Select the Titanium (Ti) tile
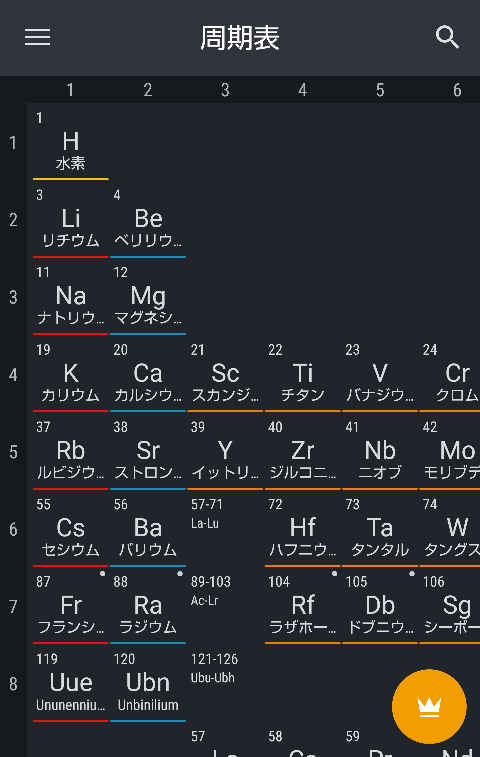Screen dimensions: 480x757 pos(303,377)
